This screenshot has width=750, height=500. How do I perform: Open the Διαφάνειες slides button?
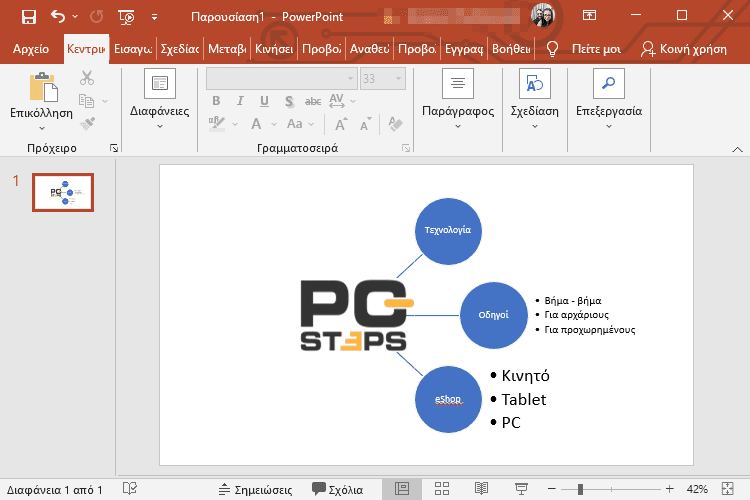[x=160, y=99]
